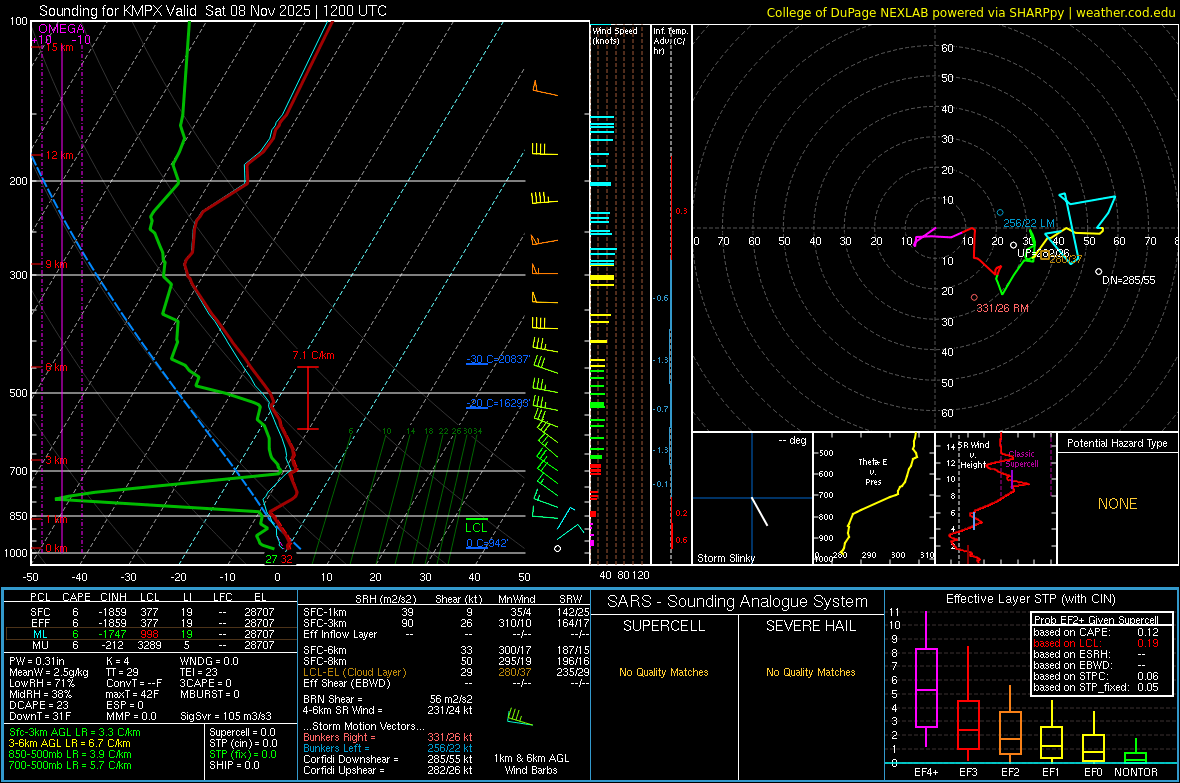Click the 1km & 6km wind barb symbol
Image resolution: width=1180 pixels, height=783 pixels.
click(519, 717)
